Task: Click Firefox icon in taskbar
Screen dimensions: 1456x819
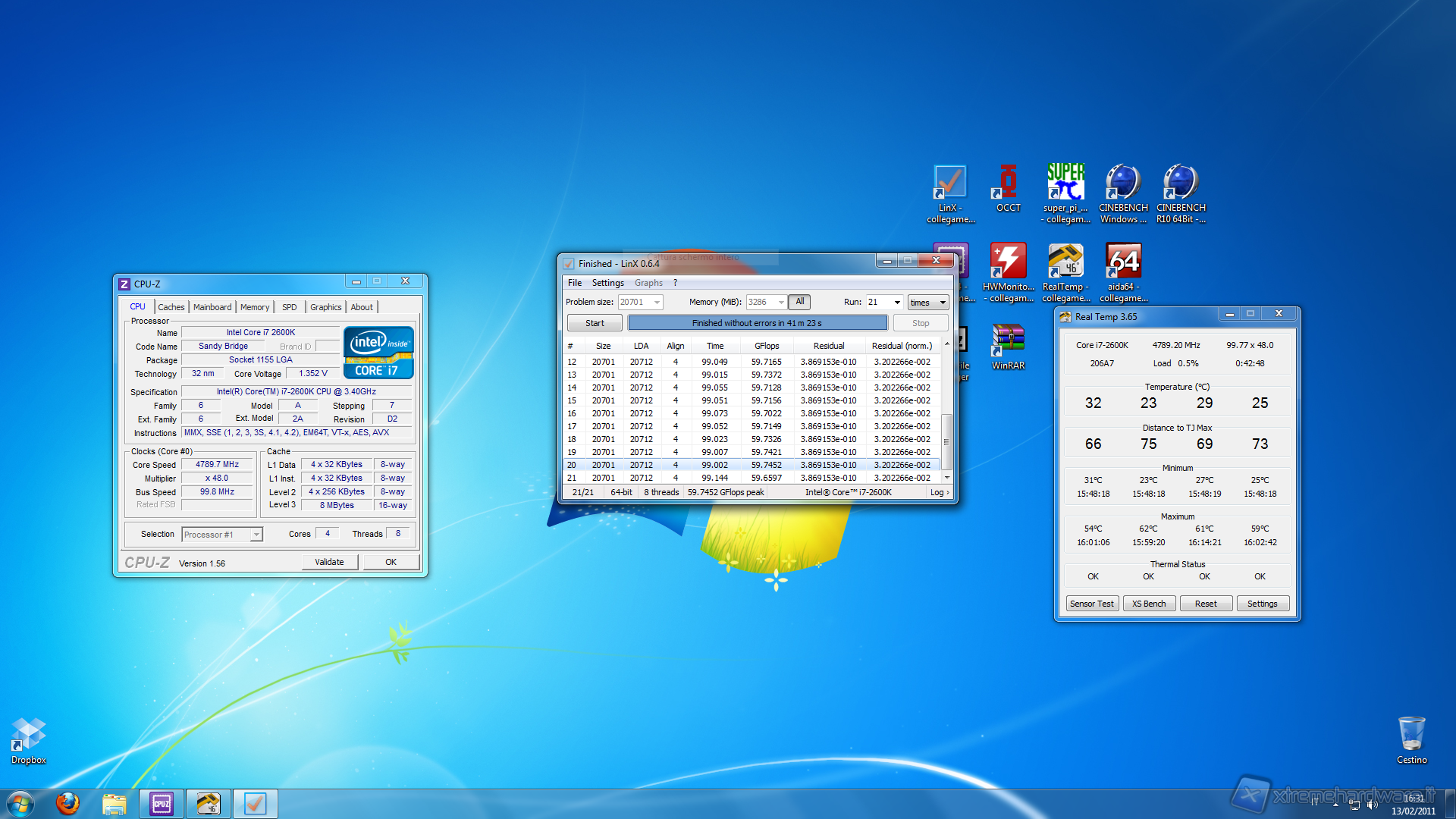Action: pos(67,803)
